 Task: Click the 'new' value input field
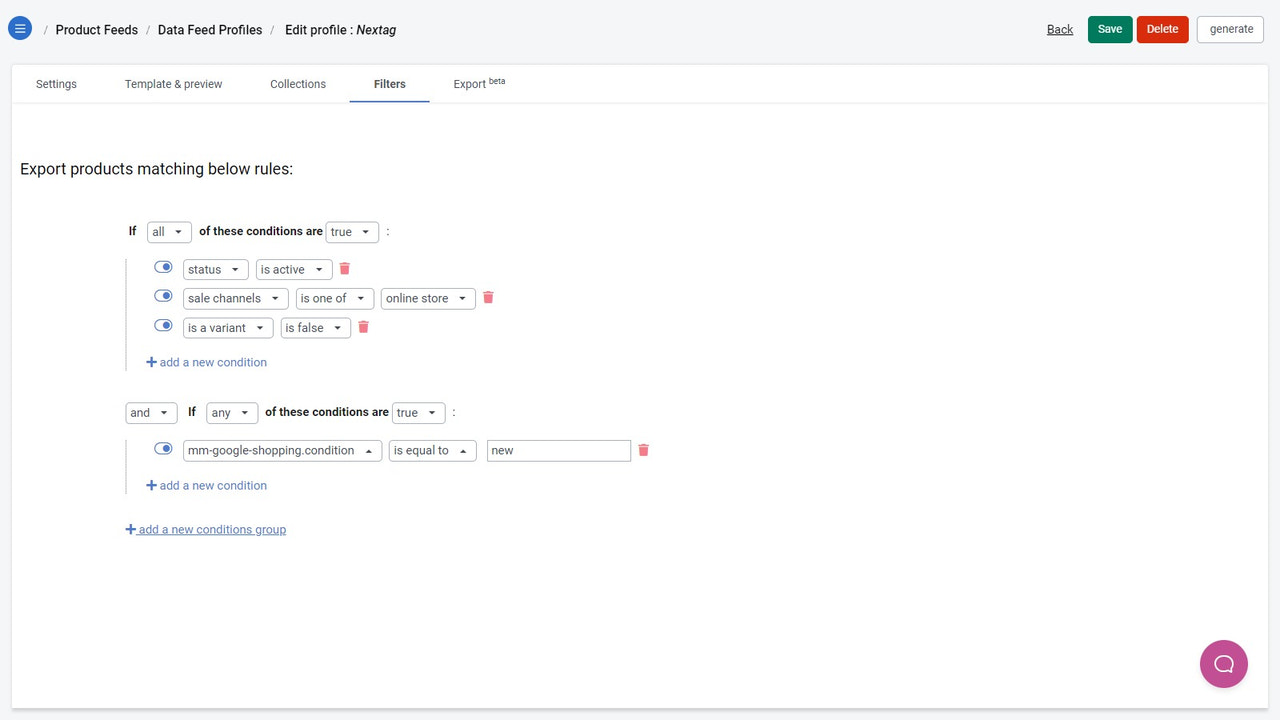(x=558, y=450)
